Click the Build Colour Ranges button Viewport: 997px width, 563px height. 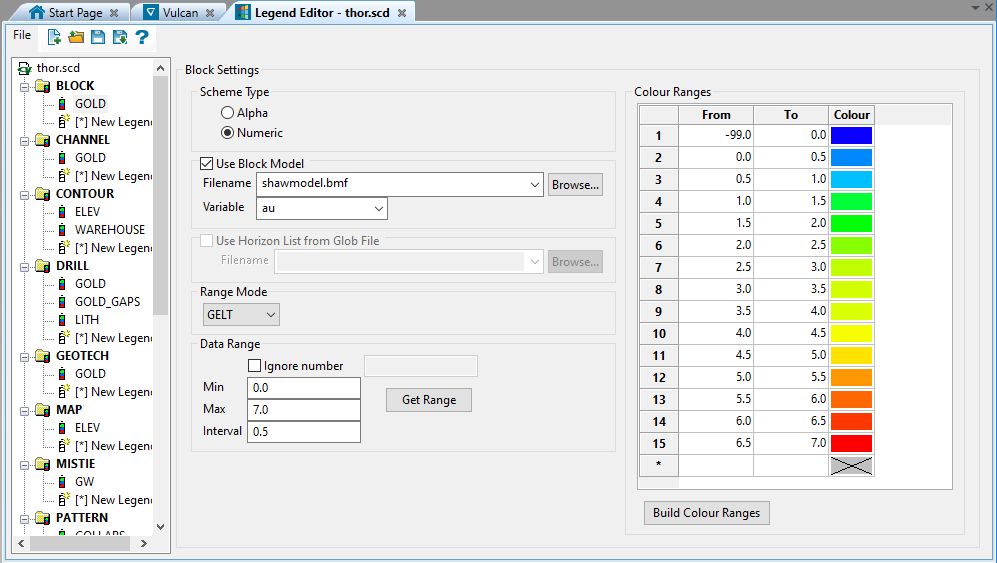tap(706, 513)
